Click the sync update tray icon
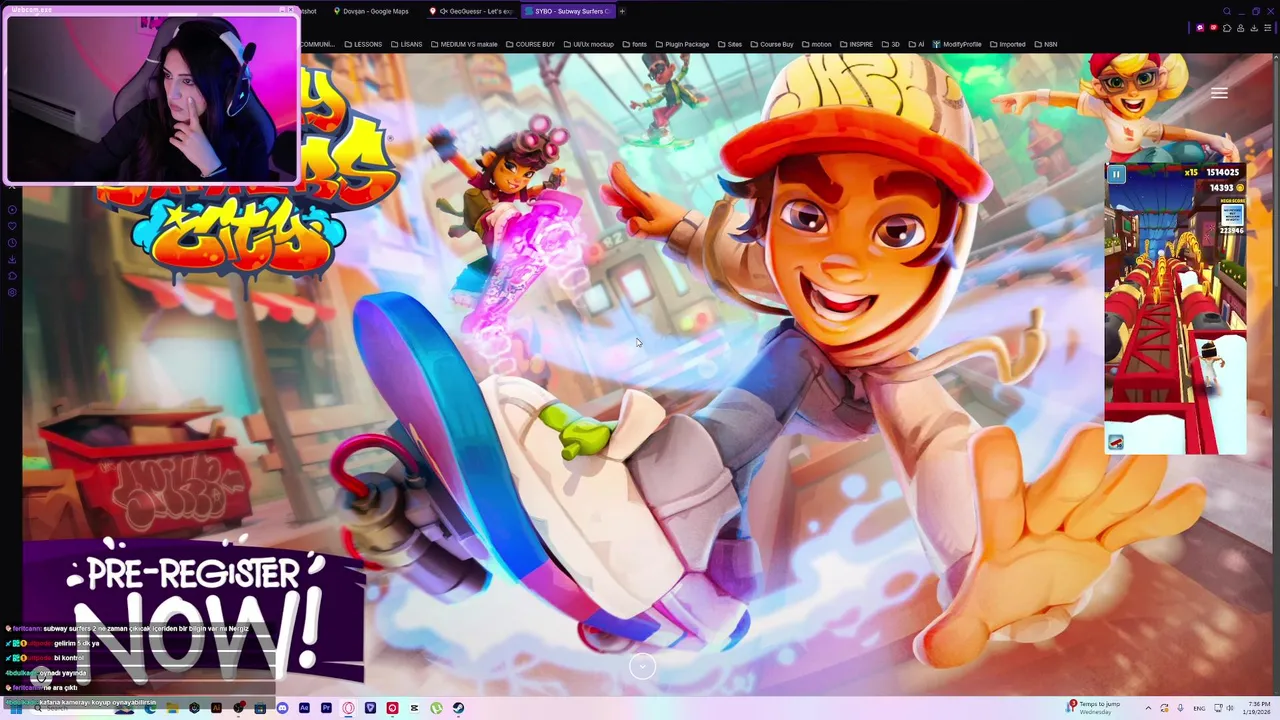The image size is (1280, 720). pos(1164,708)
